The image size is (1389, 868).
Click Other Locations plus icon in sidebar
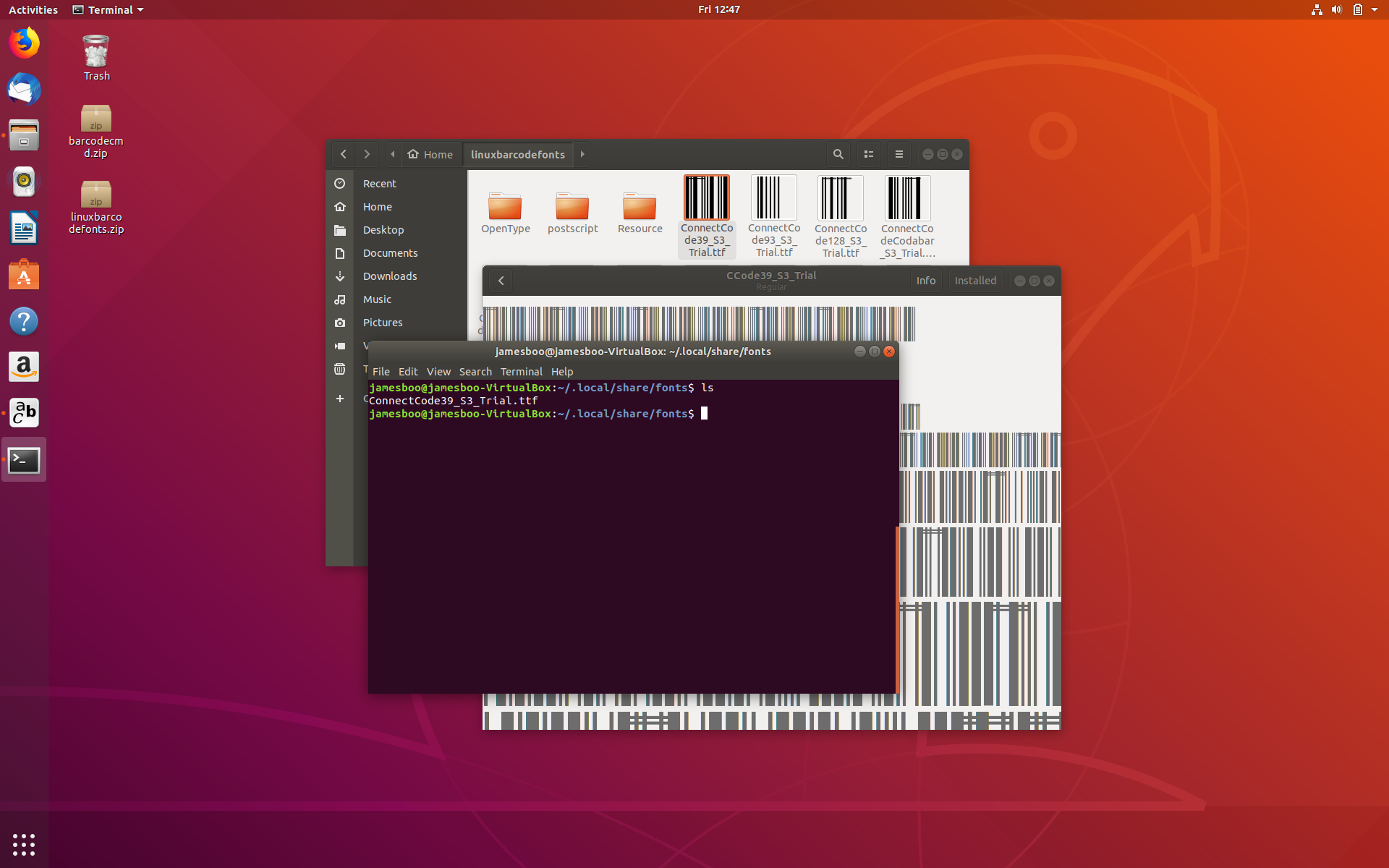pos(339,399)
